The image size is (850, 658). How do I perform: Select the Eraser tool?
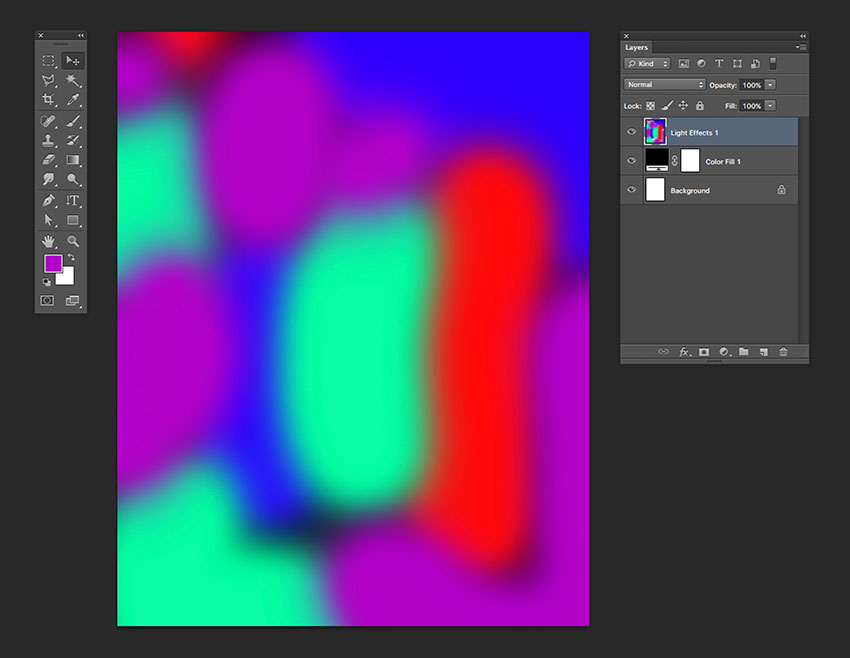click(x=48, y=159)
